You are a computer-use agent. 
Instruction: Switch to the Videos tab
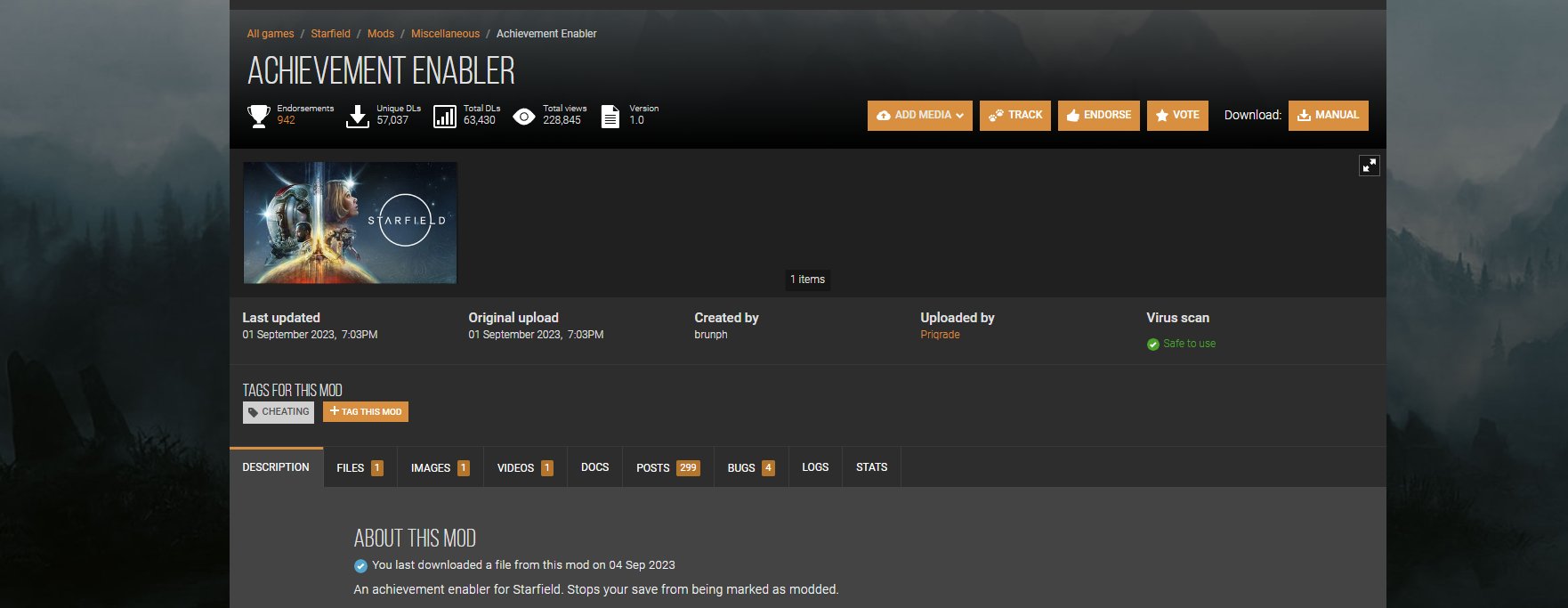[x=525, y=467]
